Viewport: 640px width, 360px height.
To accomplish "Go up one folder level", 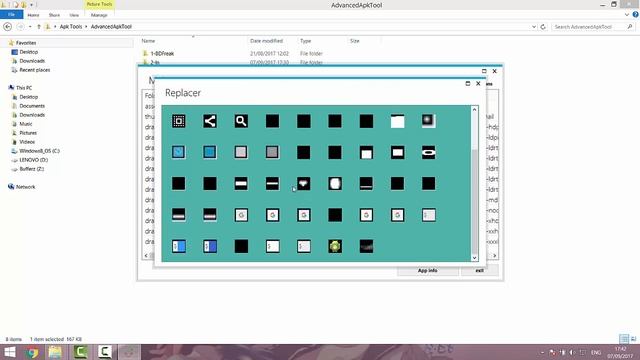I will [39, 27].
